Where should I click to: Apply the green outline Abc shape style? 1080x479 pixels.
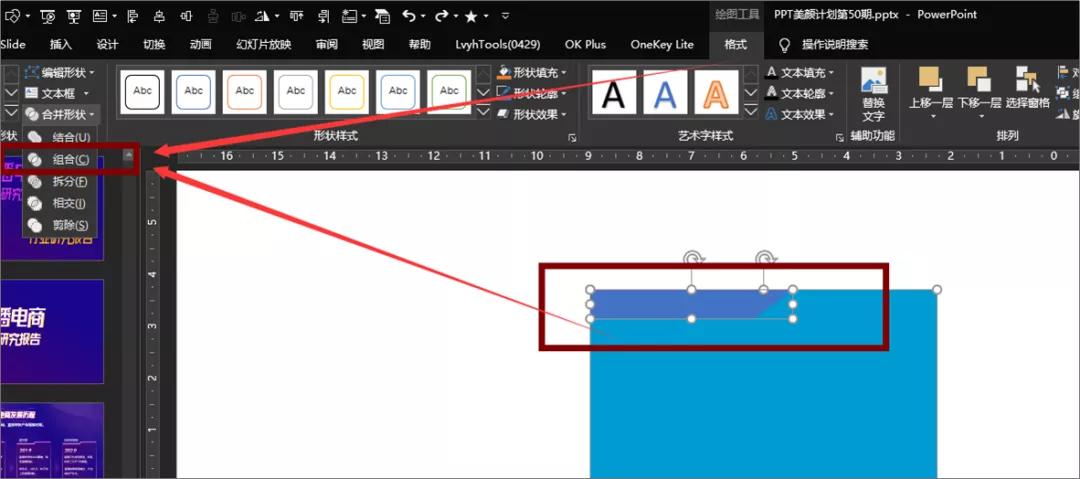click(x=448, y=91)
